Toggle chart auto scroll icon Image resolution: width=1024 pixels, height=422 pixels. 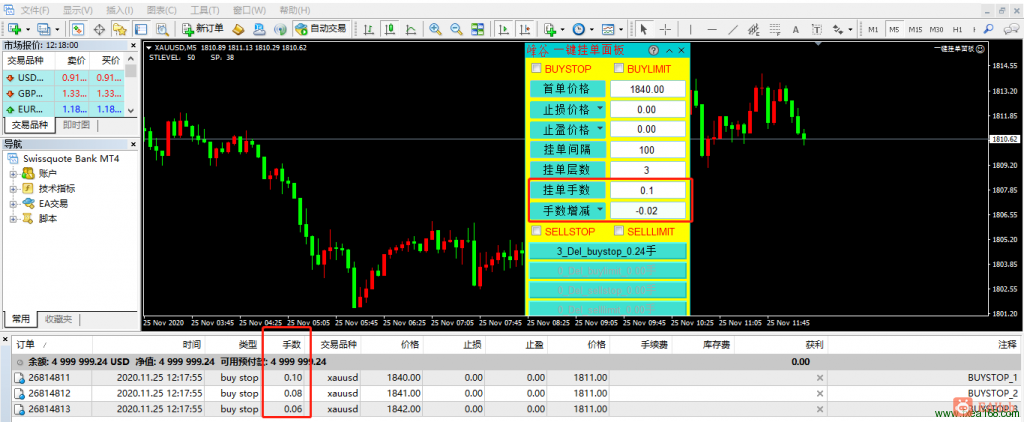point(504,29)
